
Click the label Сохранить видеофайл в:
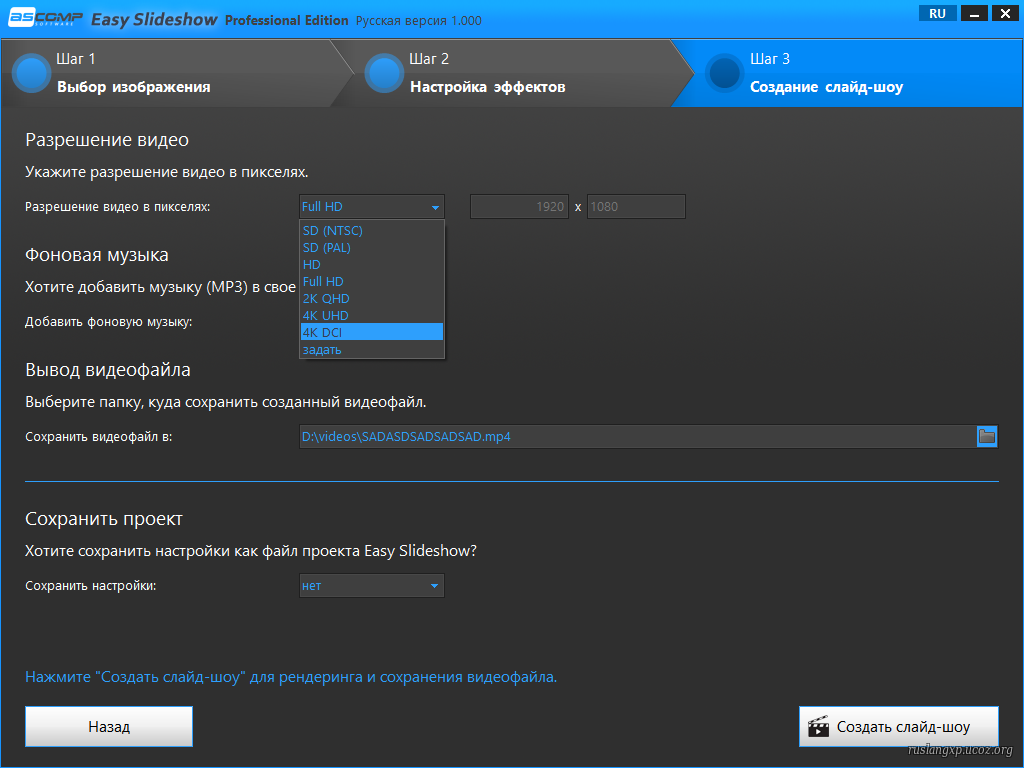pos(99,437)
